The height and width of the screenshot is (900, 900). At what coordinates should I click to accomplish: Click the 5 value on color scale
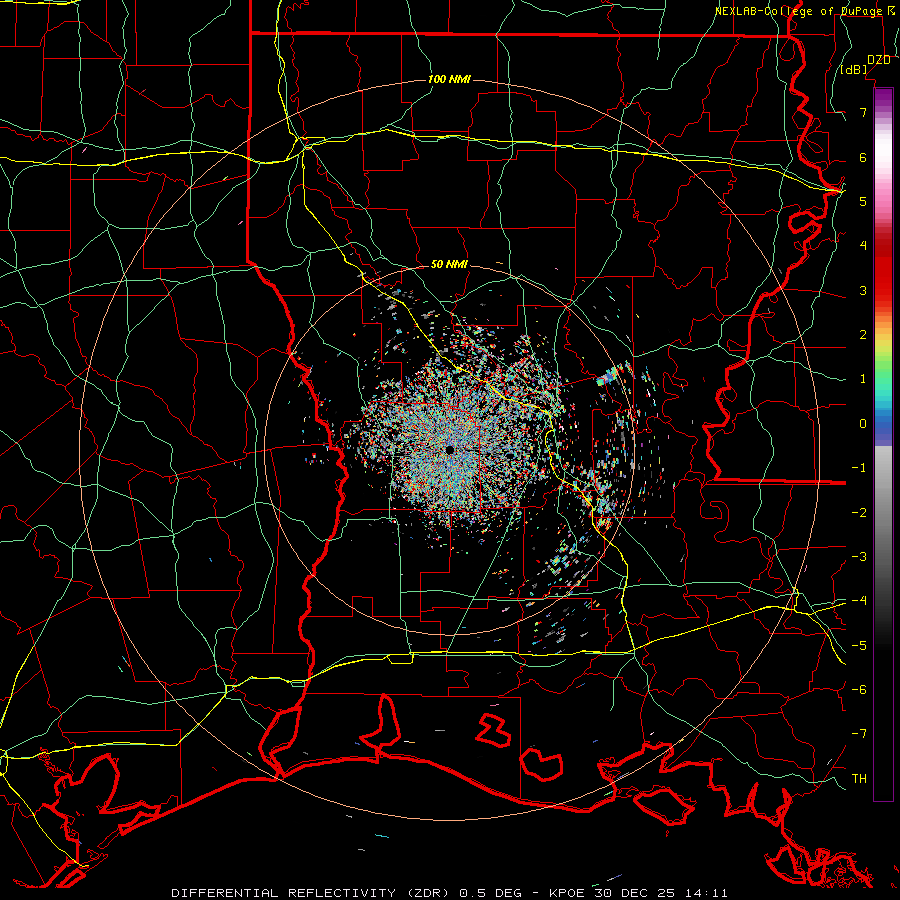pyautogui.click(x=863, y=201)
